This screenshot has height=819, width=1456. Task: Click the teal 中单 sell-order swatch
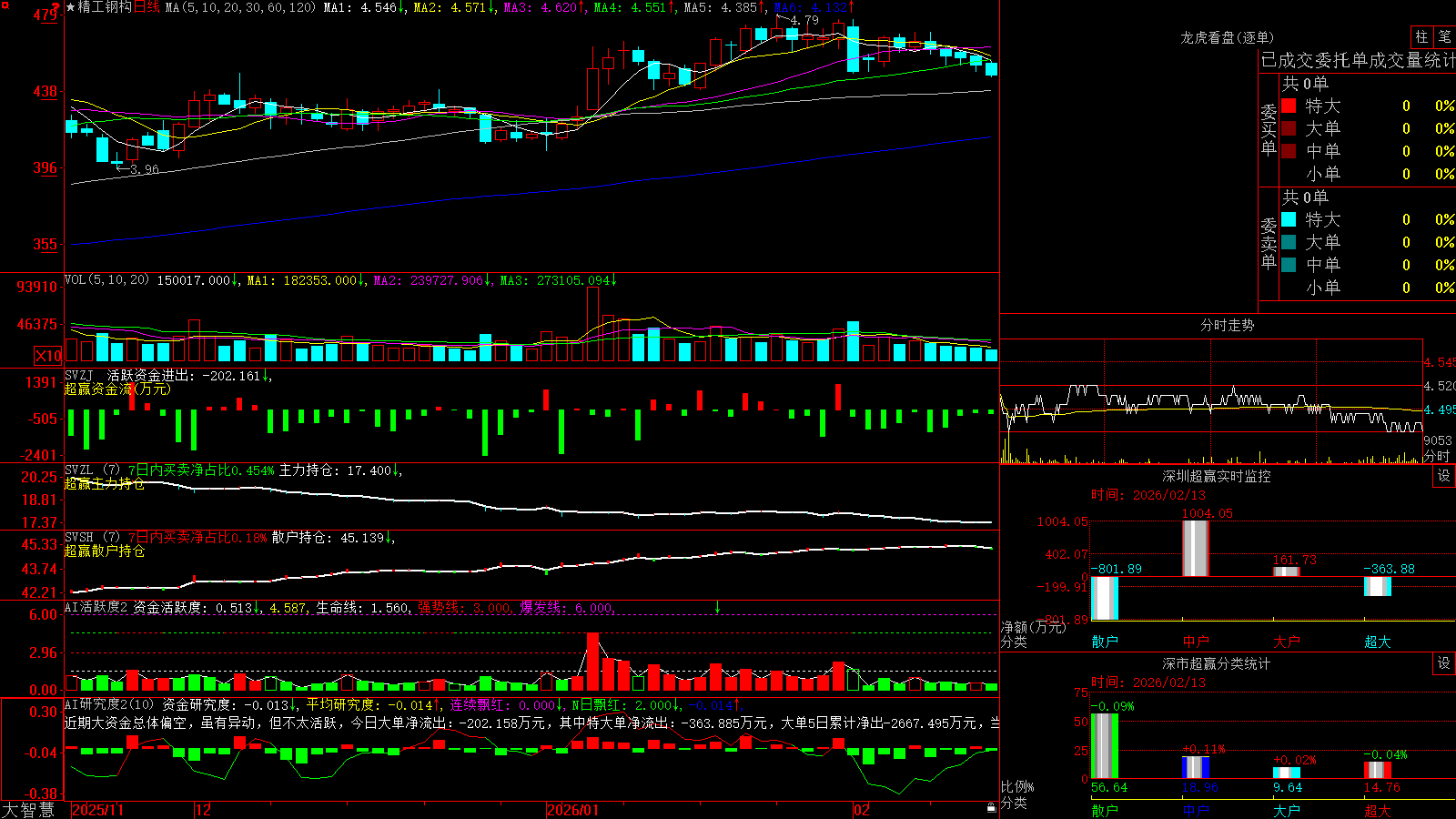tap(1289, 265)
